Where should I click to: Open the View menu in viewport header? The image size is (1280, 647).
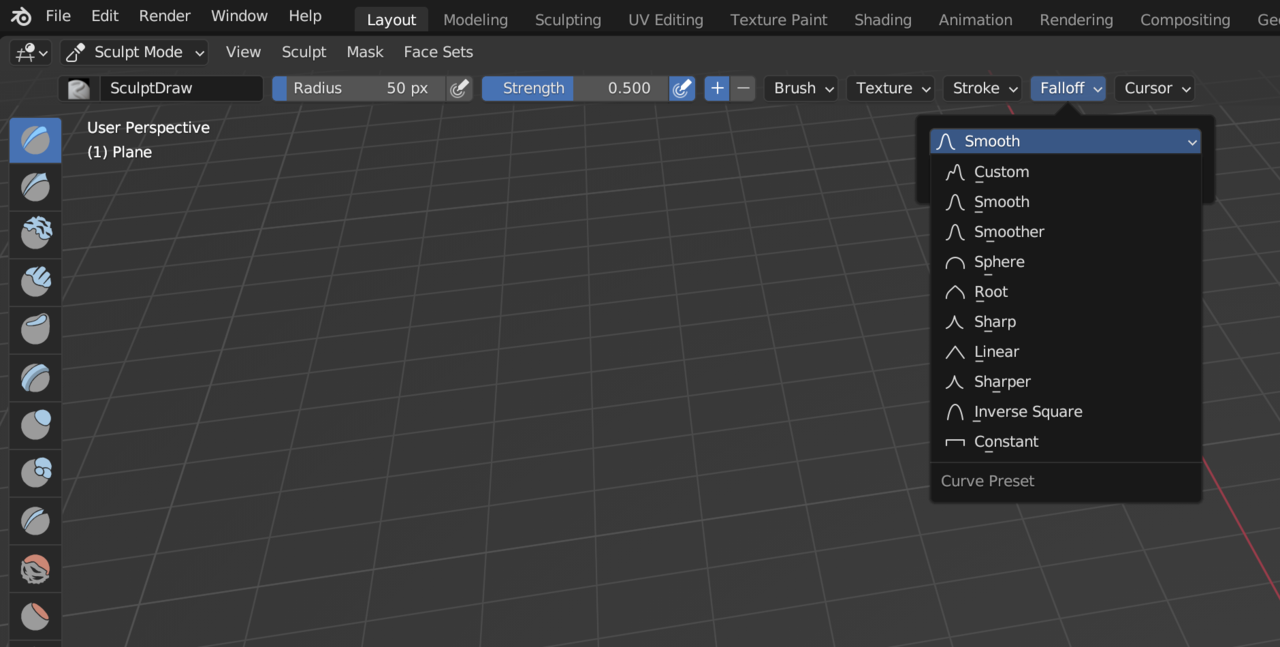pyautogui.click(x=243, y=52)
